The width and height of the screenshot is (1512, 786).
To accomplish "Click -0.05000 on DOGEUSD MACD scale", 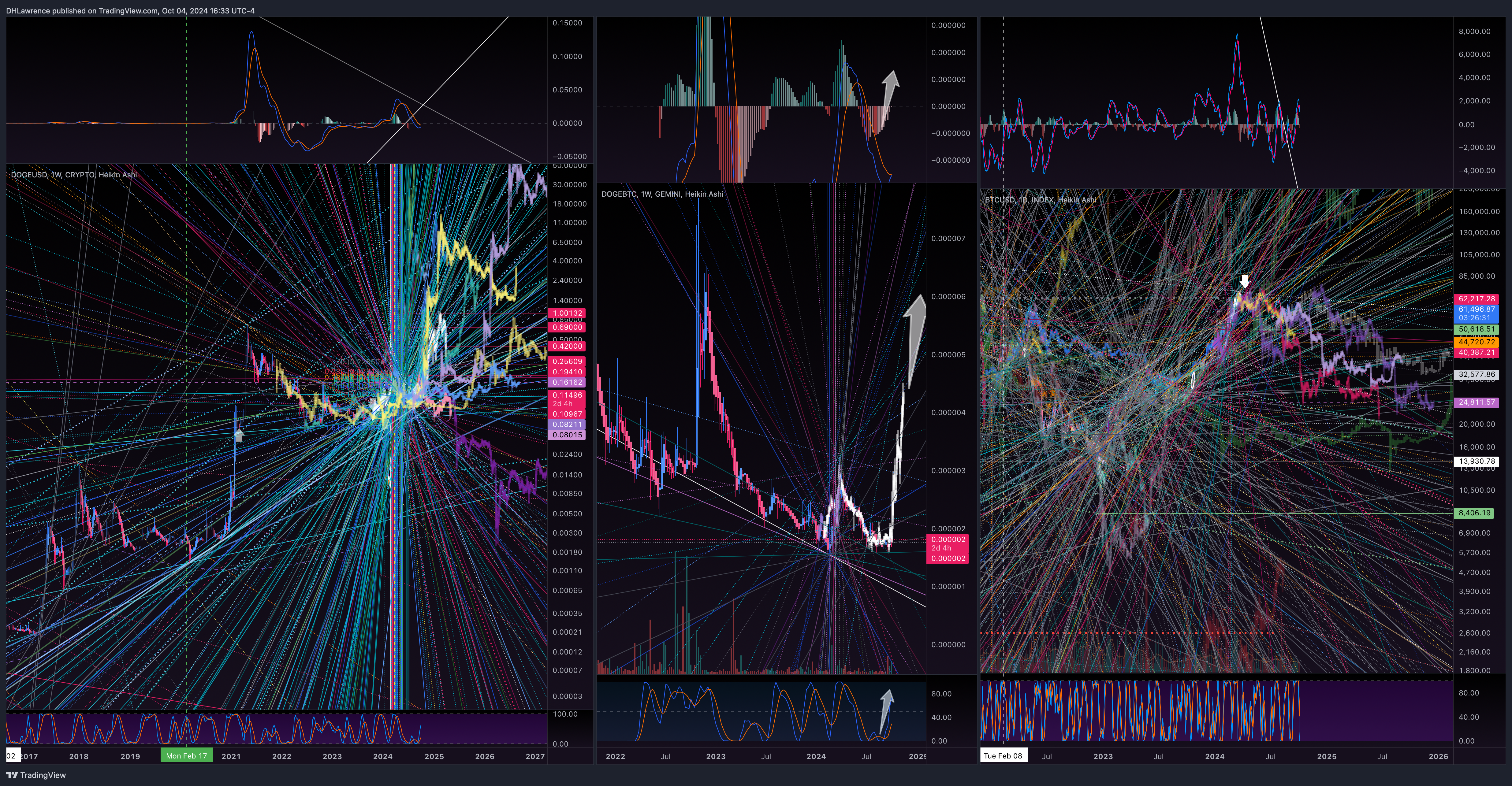I will (569, 157).
